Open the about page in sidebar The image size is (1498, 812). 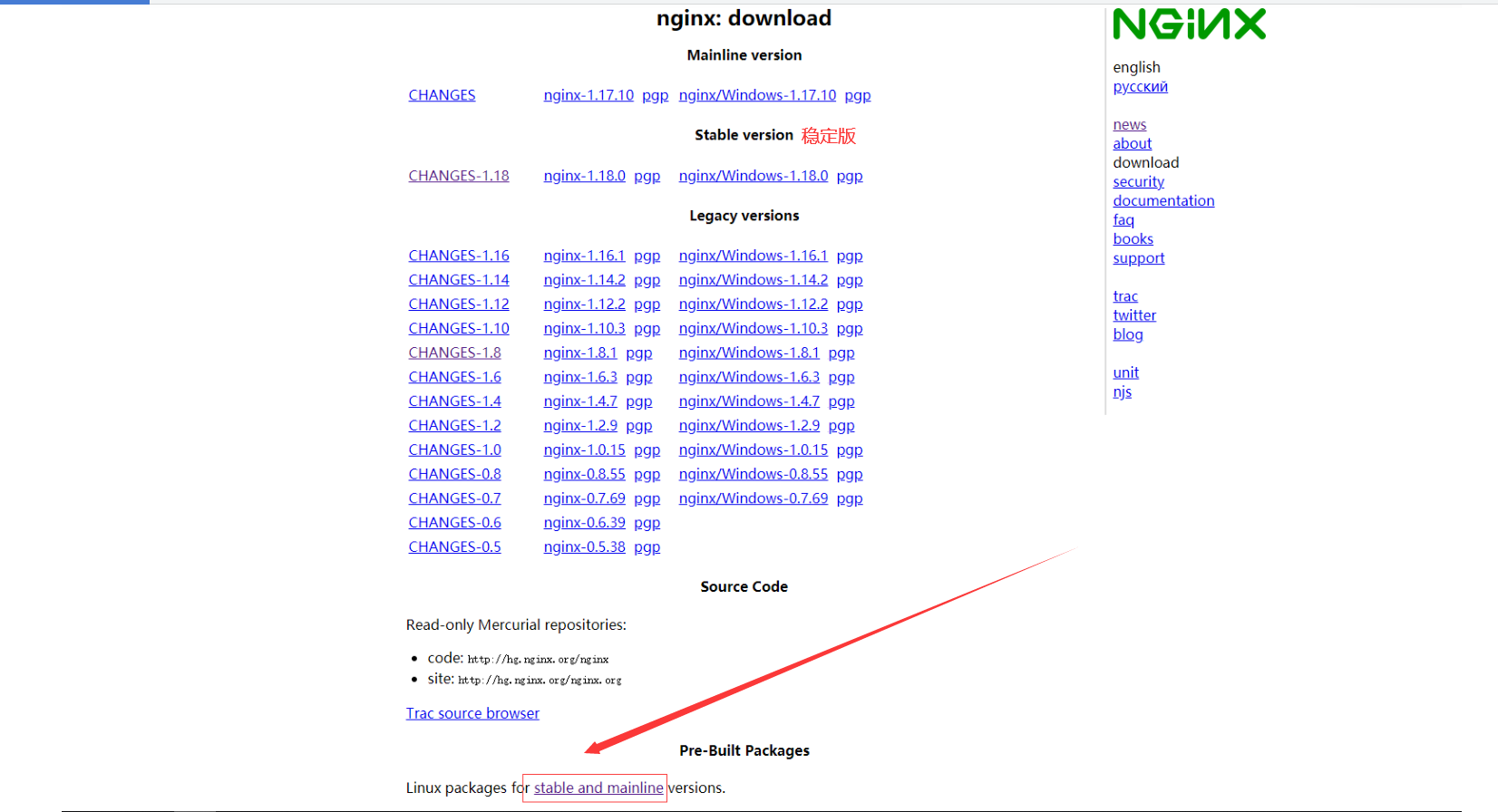coord(1133,144)
